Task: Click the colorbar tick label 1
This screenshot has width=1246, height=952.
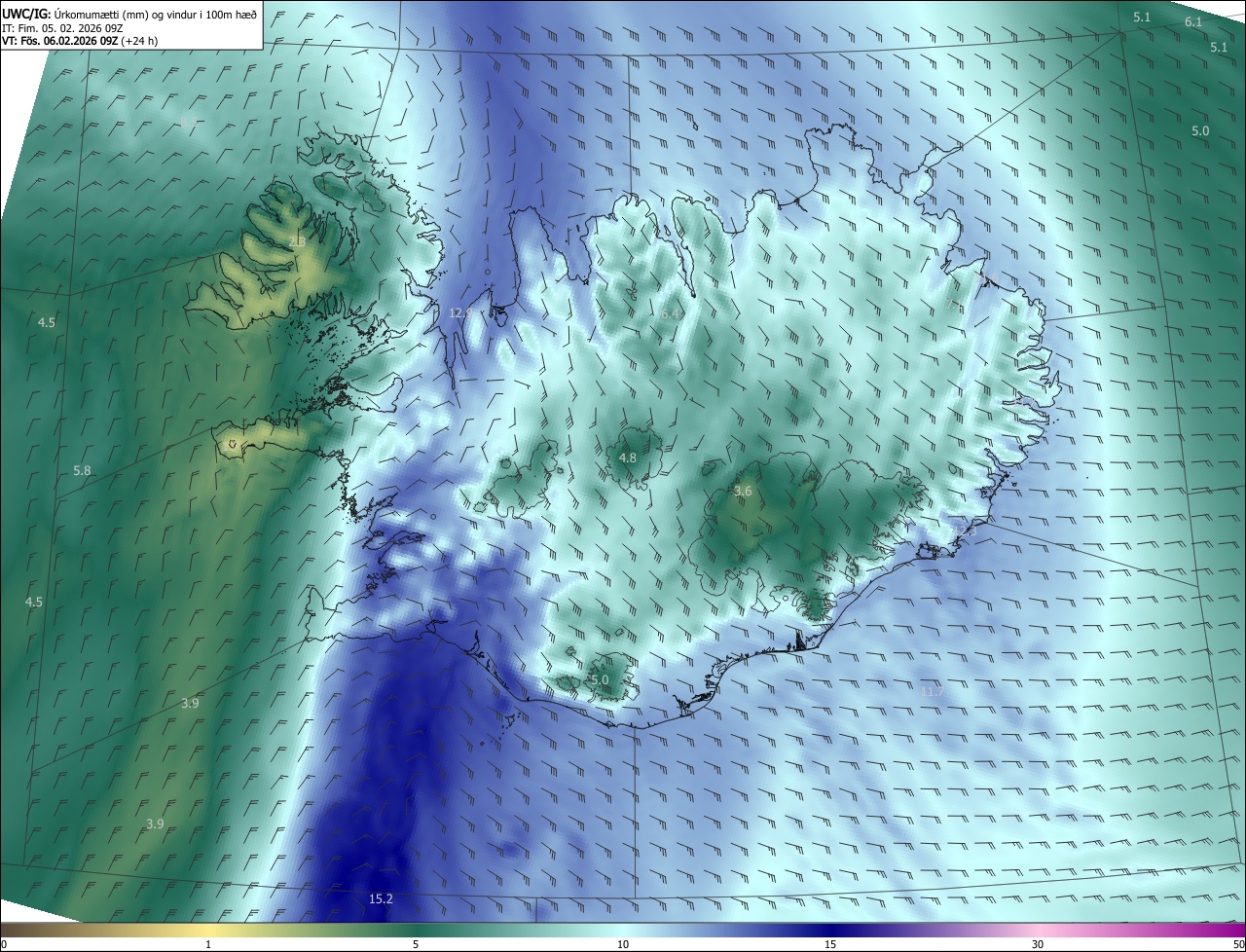Action: tap(208, 944)
